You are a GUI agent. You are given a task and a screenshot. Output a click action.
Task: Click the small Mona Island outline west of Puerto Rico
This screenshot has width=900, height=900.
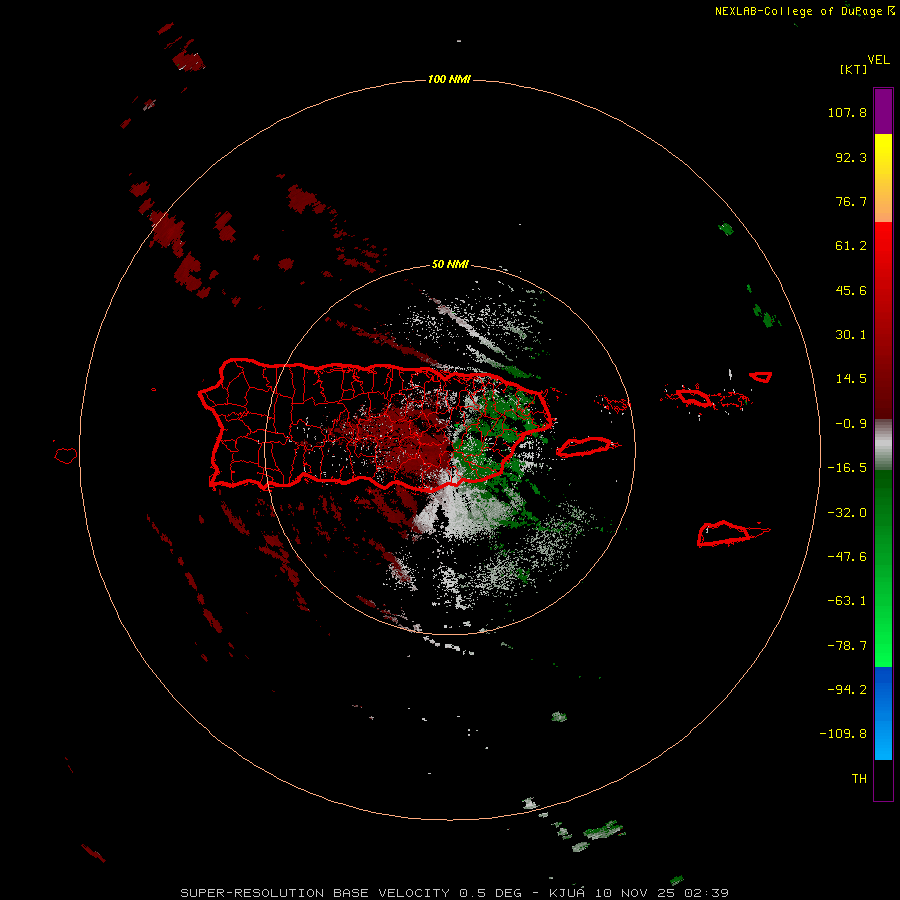point(66,456)
